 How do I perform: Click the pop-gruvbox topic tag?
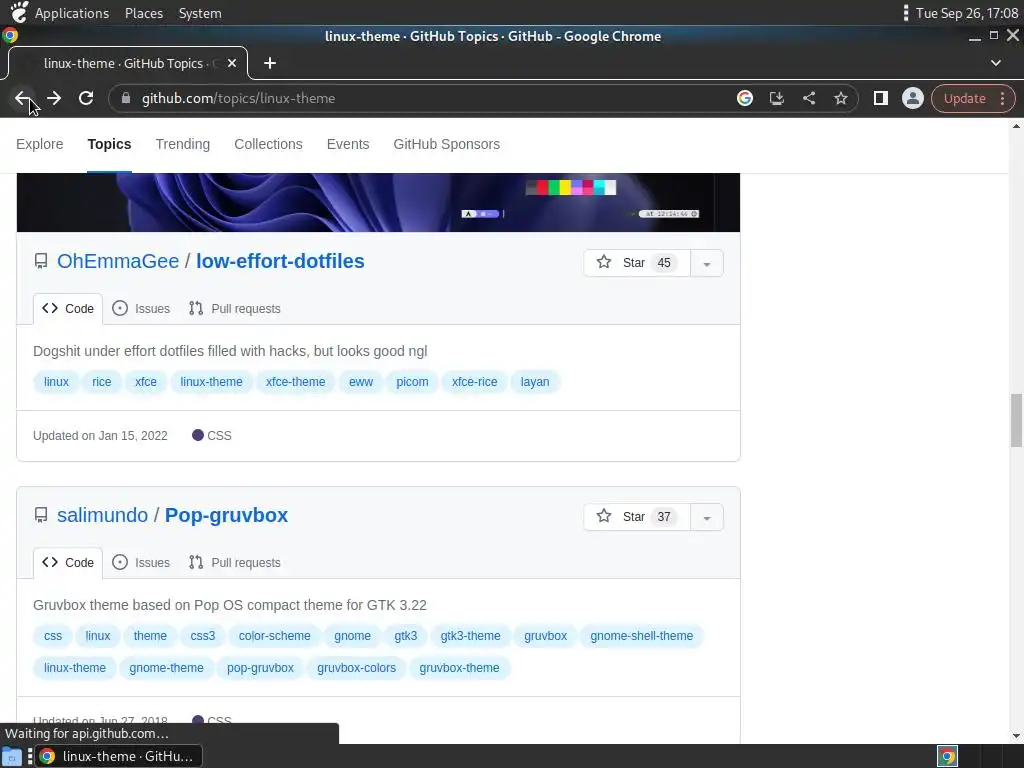point(260,668)
